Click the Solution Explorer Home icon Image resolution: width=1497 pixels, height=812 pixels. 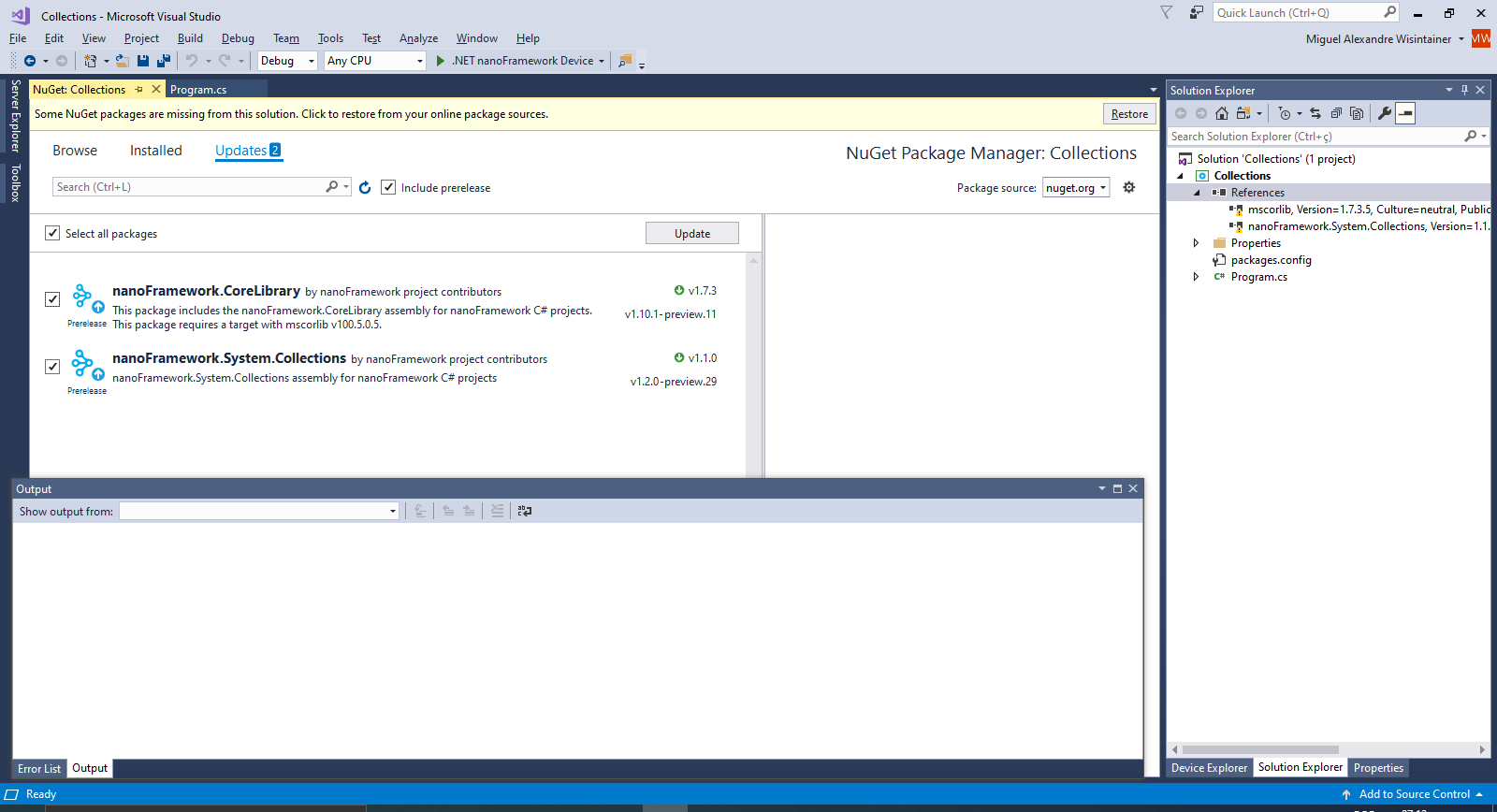tap(1222, 113)
